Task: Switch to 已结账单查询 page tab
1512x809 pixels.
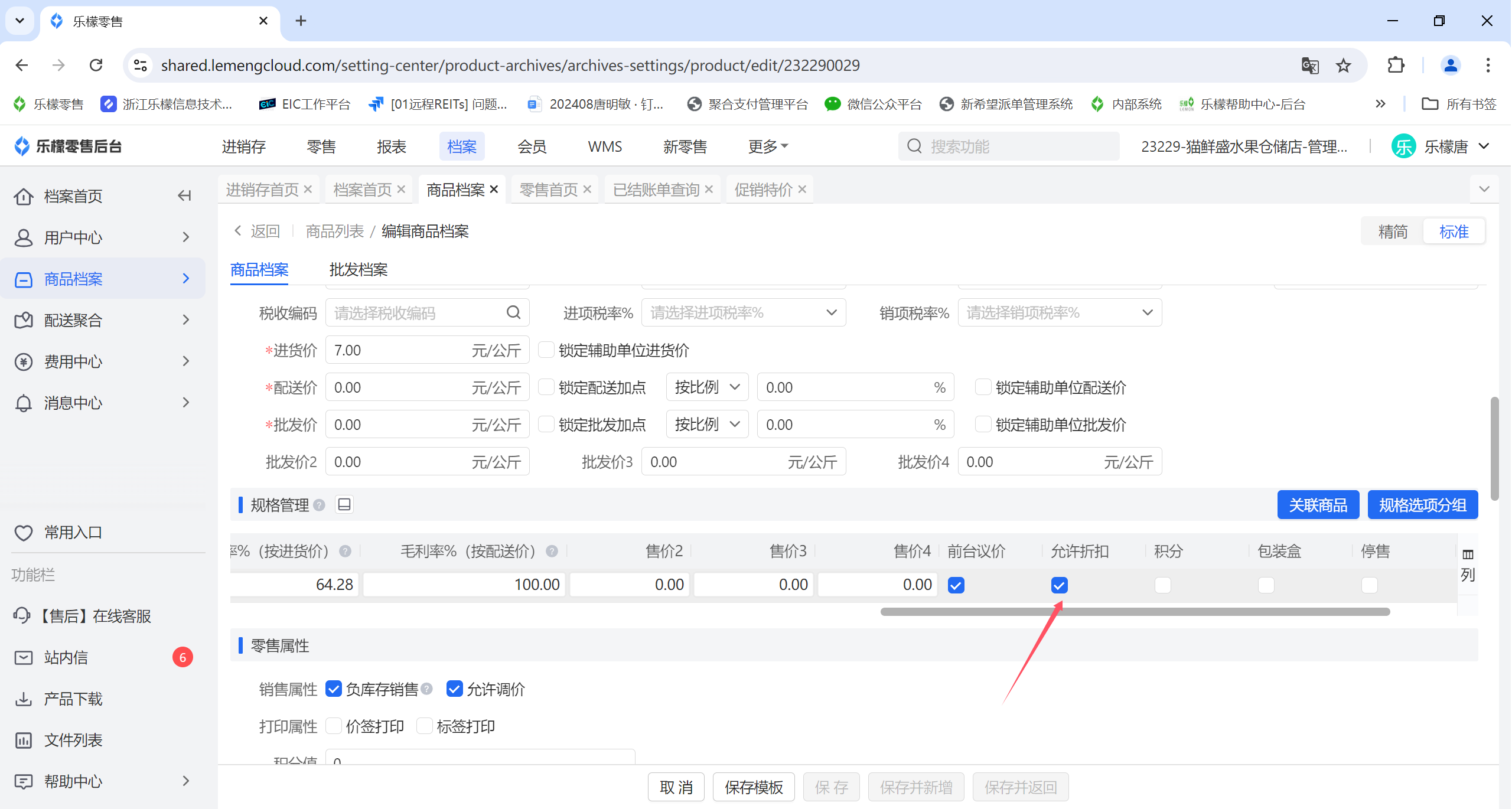Action: (x=656, y=189)
